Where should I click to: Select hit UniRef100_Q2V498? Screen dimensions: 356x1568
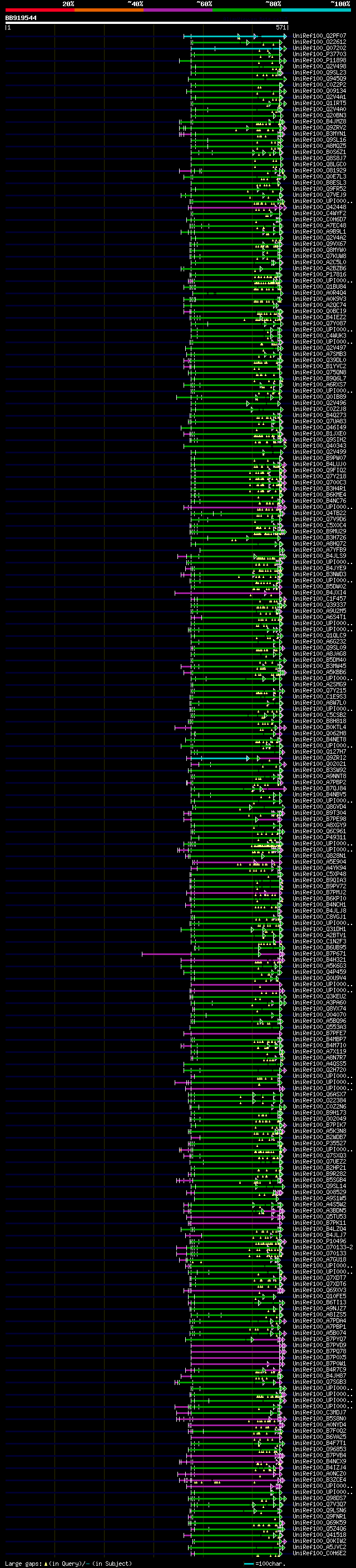pos(319,66)
